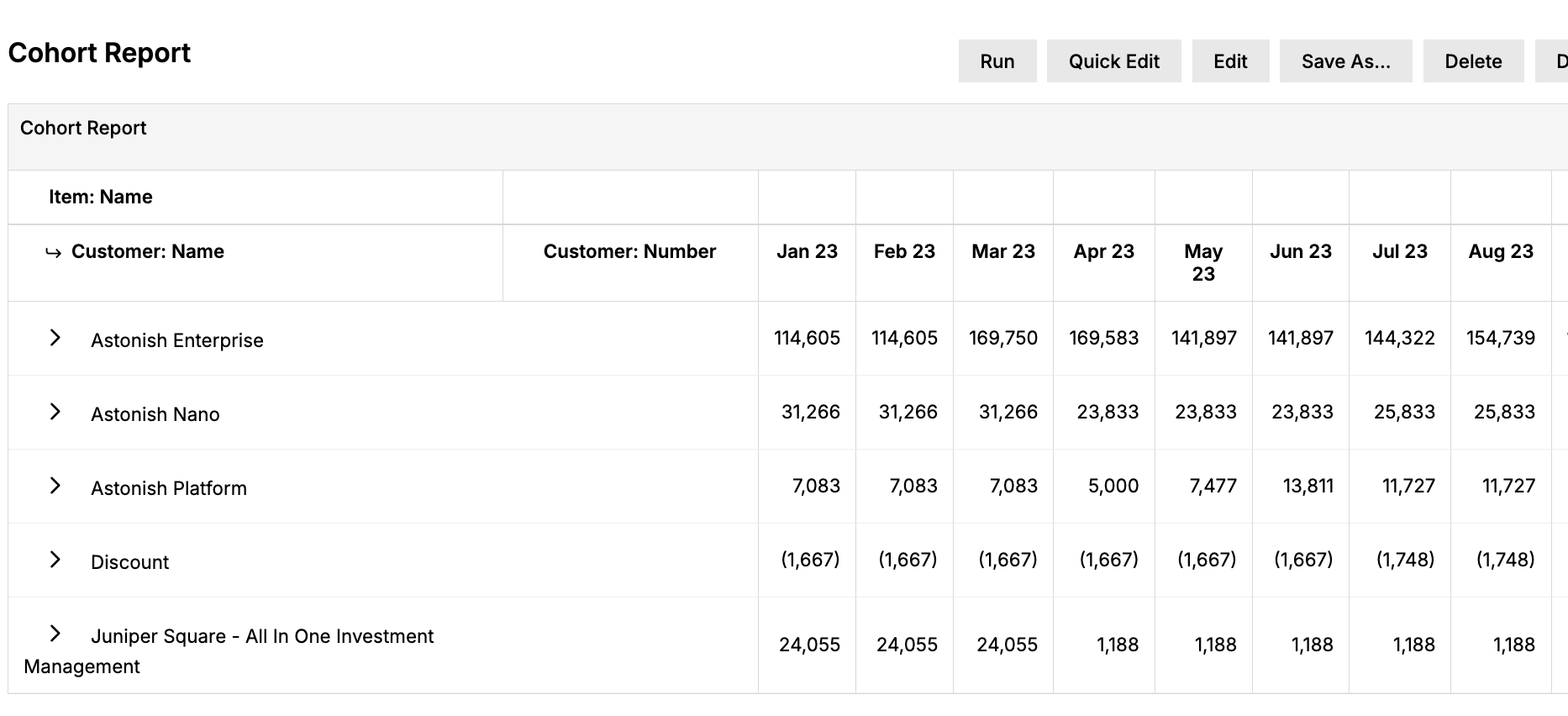The height and width of the screenshot is (716, 1568).
Task: Click Astonish Enterprise May 23 value 141,897
Action: coord(1204,338)
